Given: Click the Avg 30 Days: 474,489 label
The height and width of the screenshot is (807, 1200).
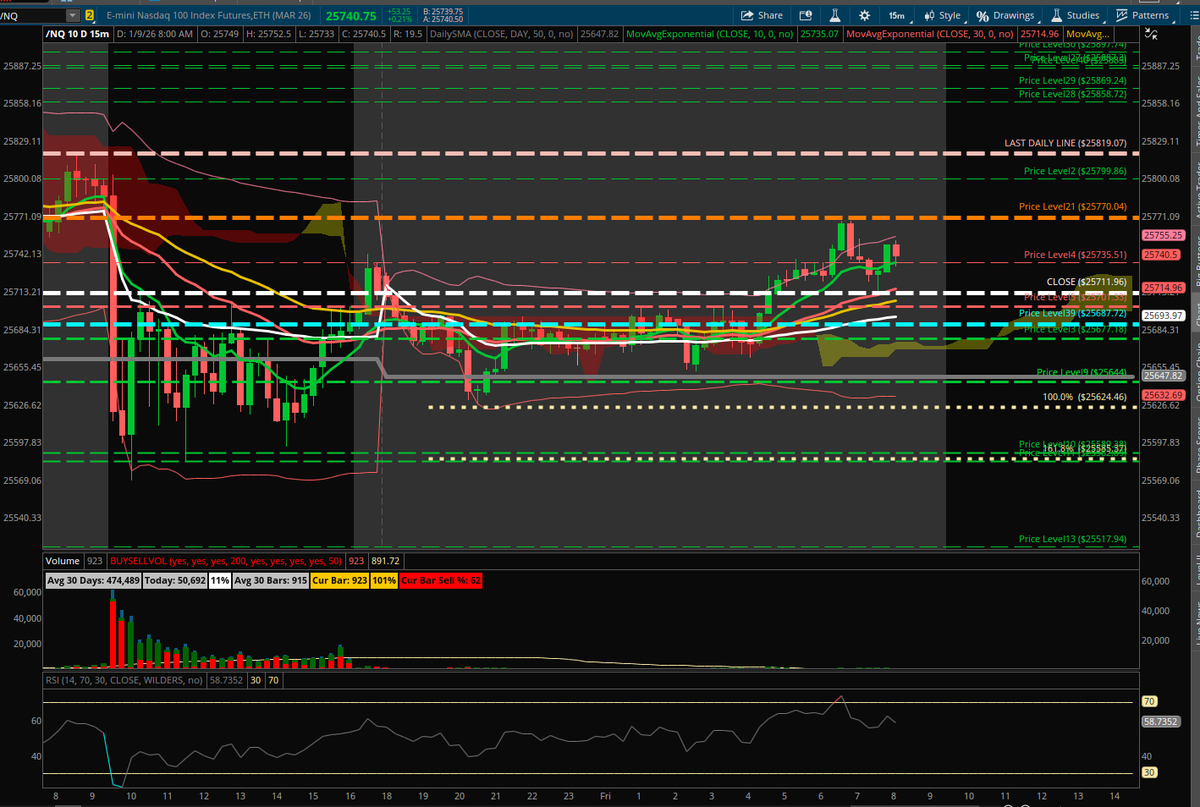Looking at the screenshot, I should click(94, 579).
